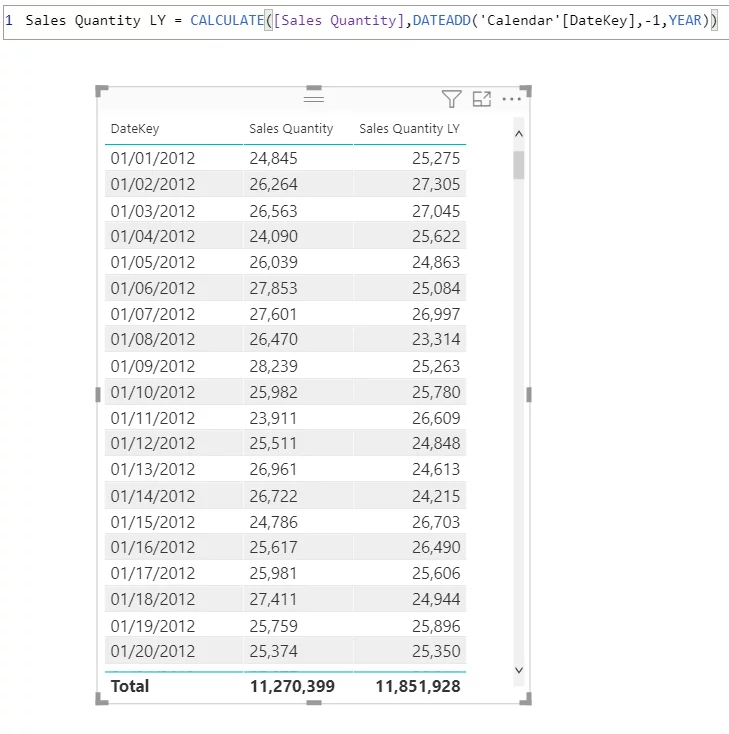The width and height of the screenshot is (729, 734).
Task: Click the drag handle grip lines above table
Action: point(314,98)
